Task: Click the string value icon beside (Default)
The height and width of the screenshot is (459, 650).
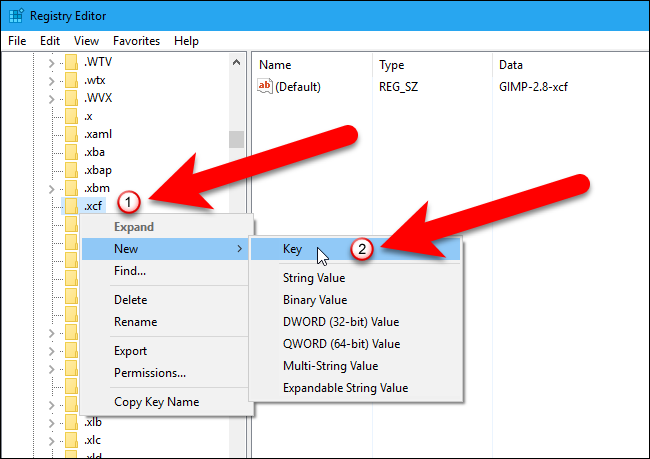Action: point(264,86)
